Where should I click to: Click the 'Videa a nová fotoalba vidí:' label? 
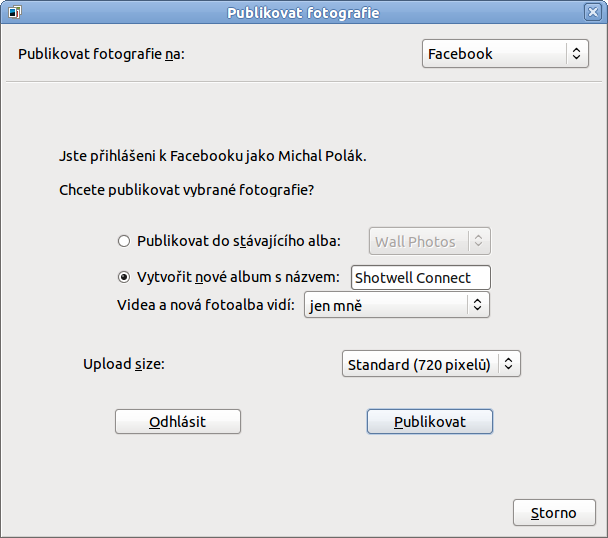point(206,305)
